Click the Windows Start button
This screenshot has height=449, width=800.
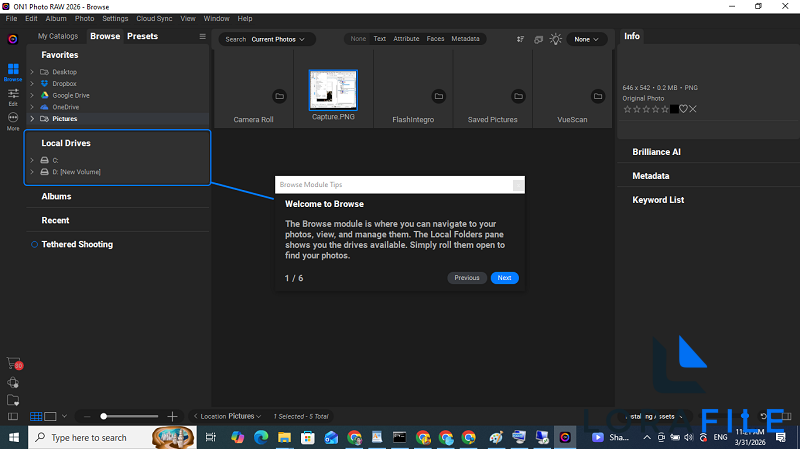pyautogui.click(x=14, y=437)
